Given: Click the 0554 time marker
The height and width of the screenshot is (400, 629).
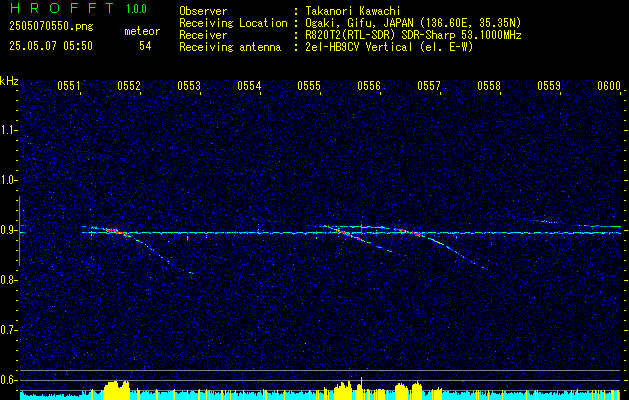Looking at the screenshot, I should (x=249, y=86).
